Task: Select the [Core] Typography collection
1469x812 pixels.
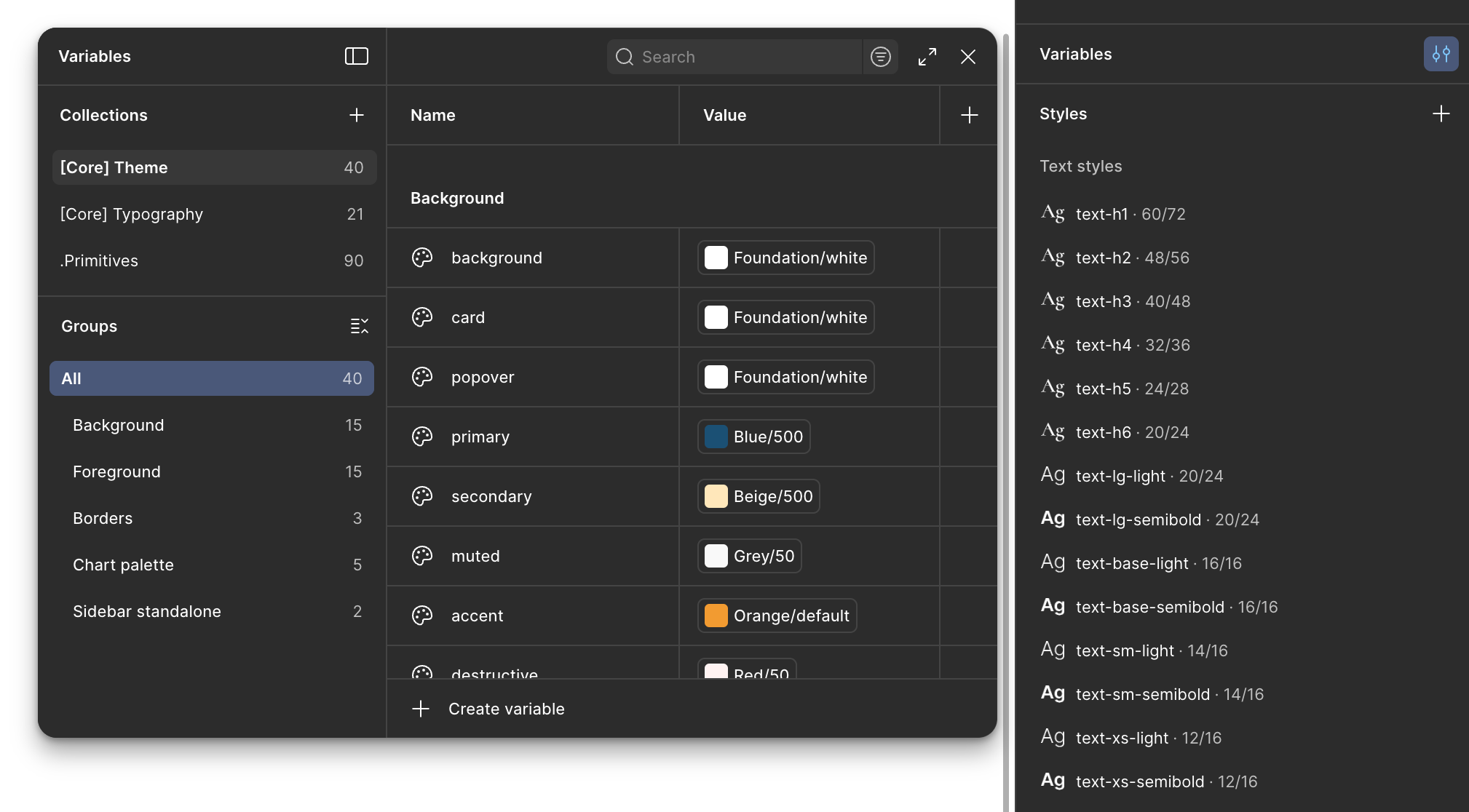Action: (x=131, y=213)
